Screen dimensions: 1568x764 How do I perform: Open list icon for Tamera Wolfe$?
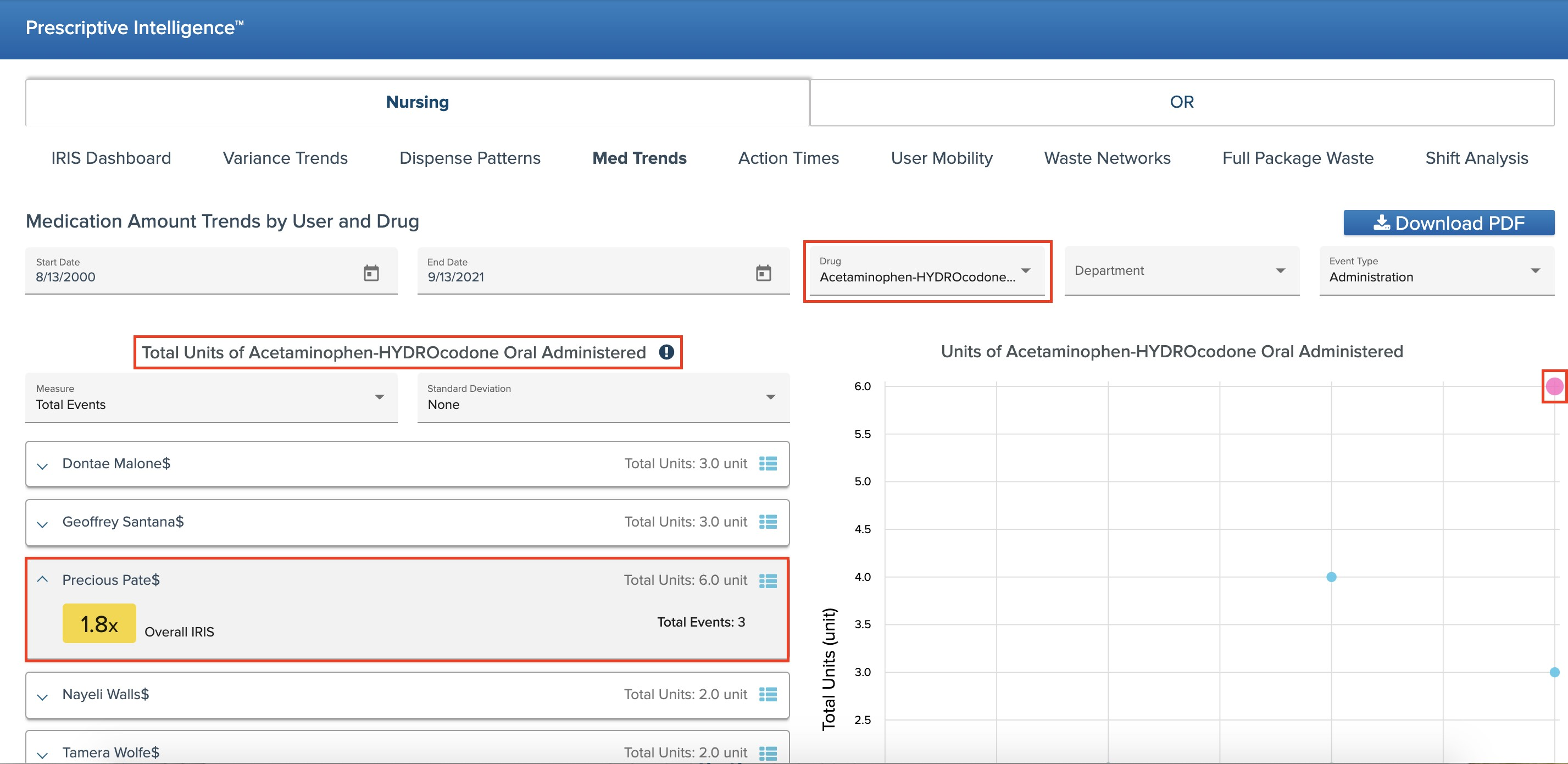(768, 753)
